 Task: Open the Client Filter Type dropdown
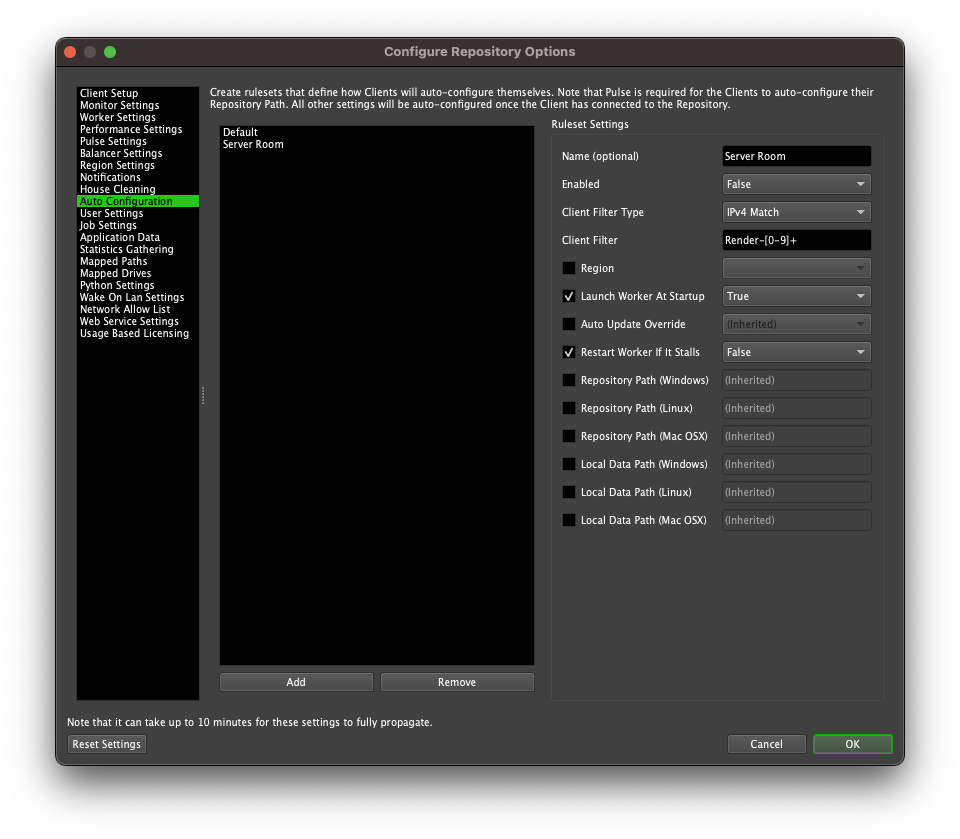point(796,212)
